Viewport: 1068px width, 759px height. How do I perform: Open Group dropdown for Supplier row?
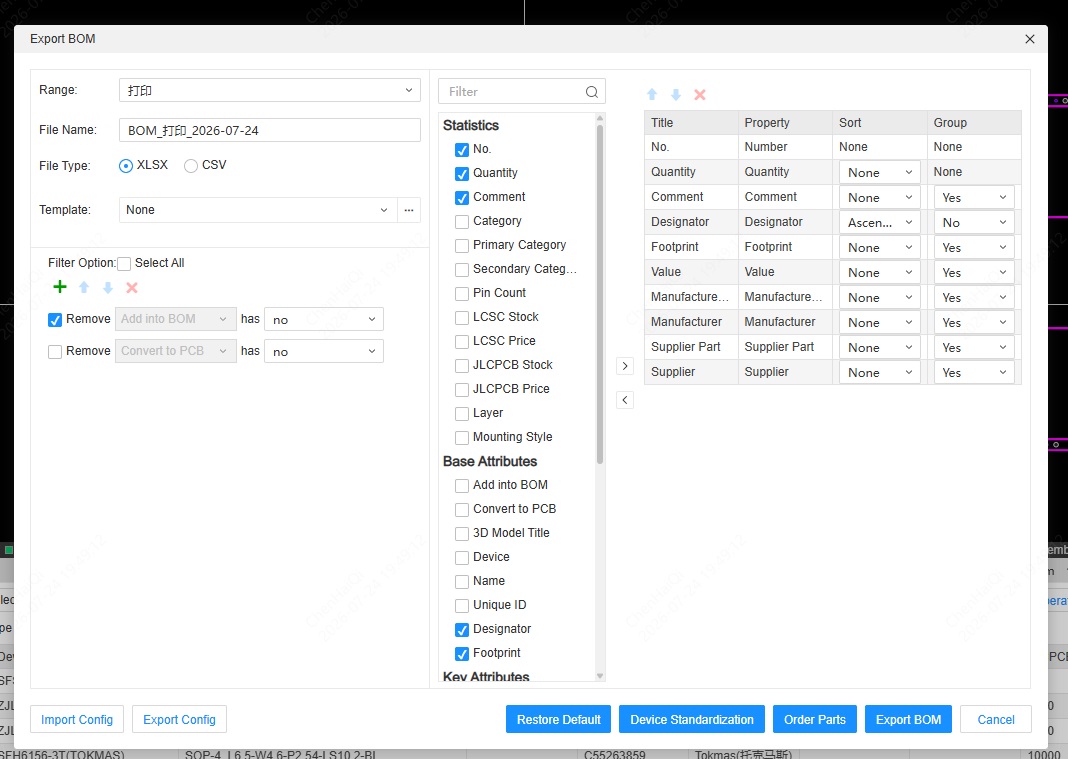point(974,373)
